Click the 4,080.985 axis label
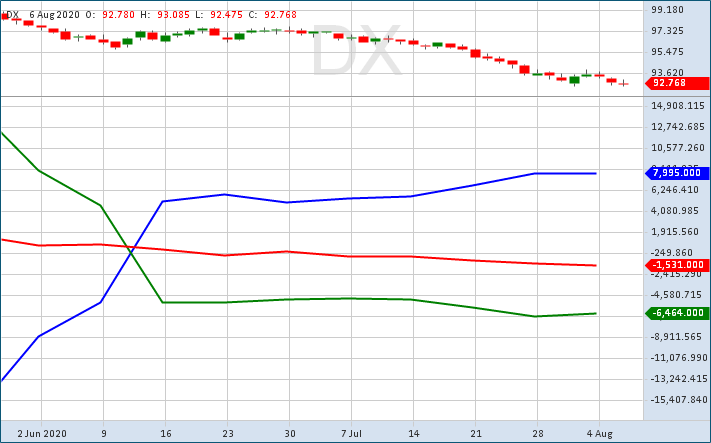The width and height of the screenshot is (711, 443). click(675, 211)
